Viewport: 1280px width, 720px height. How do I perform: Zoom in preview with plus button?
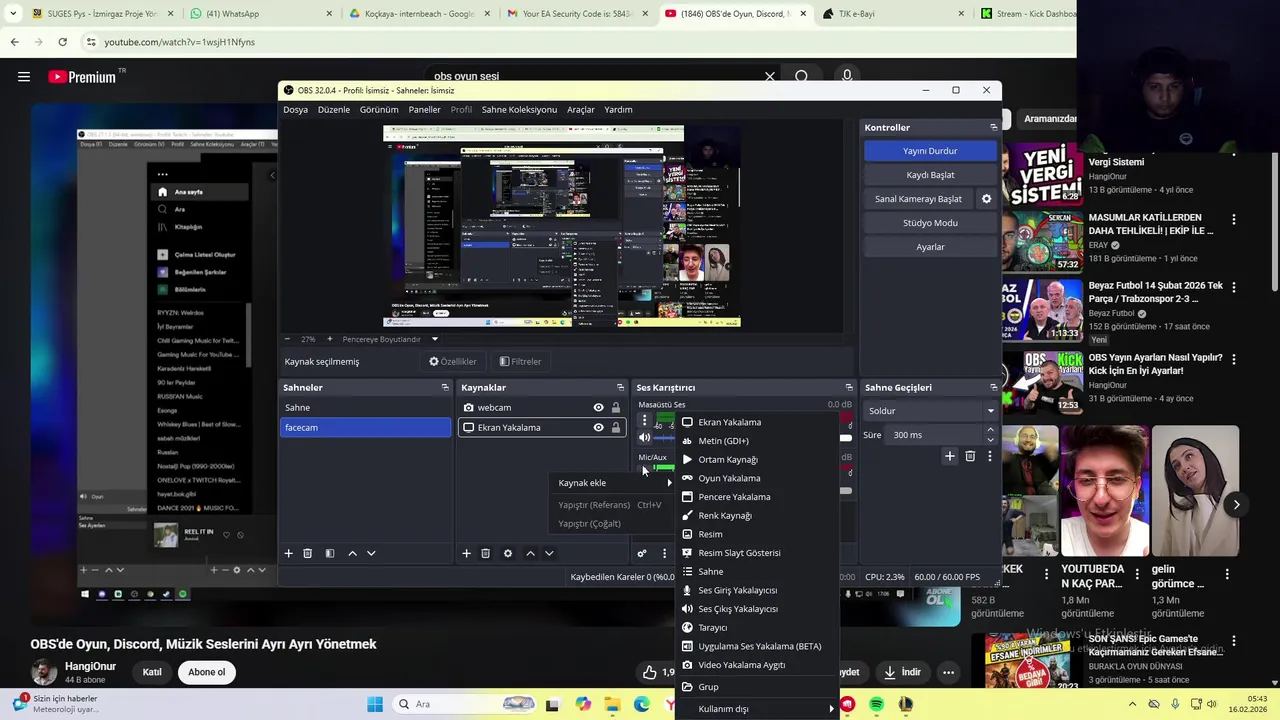point(330,339)
